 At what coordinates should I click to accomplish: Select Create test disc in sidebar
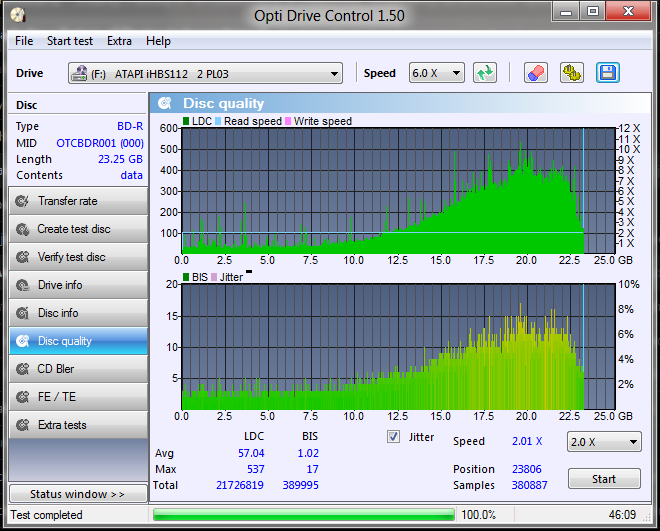pyautogui.click(x=78, y=229)
